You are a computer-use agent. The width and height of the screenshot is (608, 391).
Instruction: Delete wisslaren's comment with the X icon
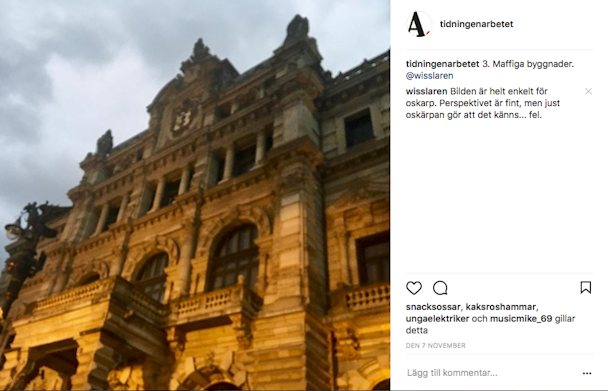click(588, 91)
